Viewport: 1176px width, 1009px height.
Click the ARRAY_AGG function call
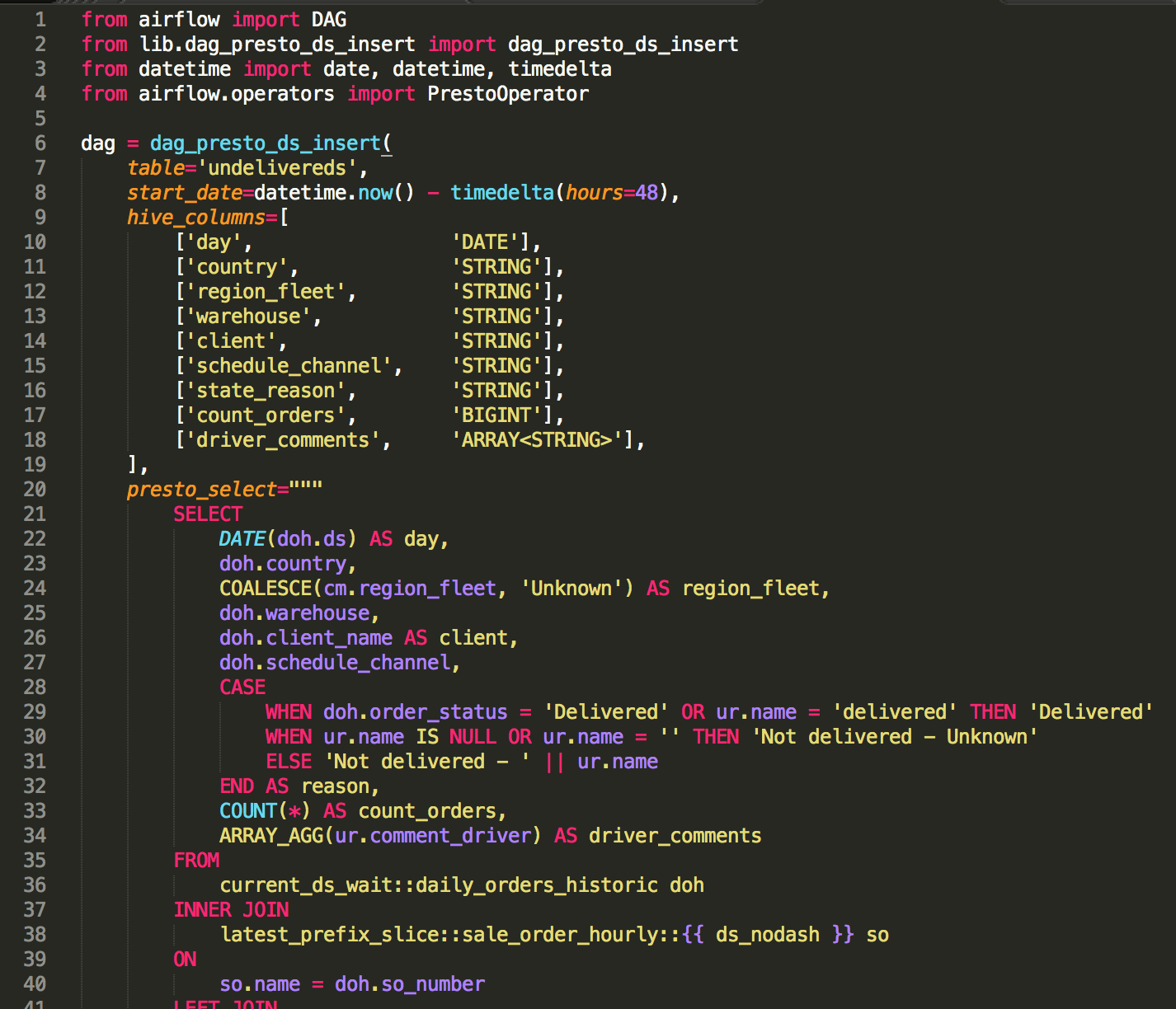click(271, 836)
